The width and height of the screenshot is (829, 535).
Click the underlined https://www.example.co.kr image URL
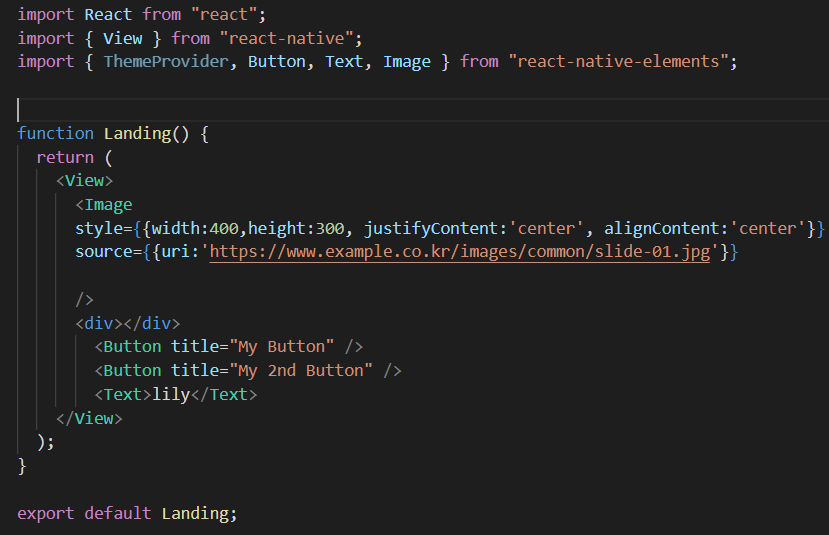point(459,252)
